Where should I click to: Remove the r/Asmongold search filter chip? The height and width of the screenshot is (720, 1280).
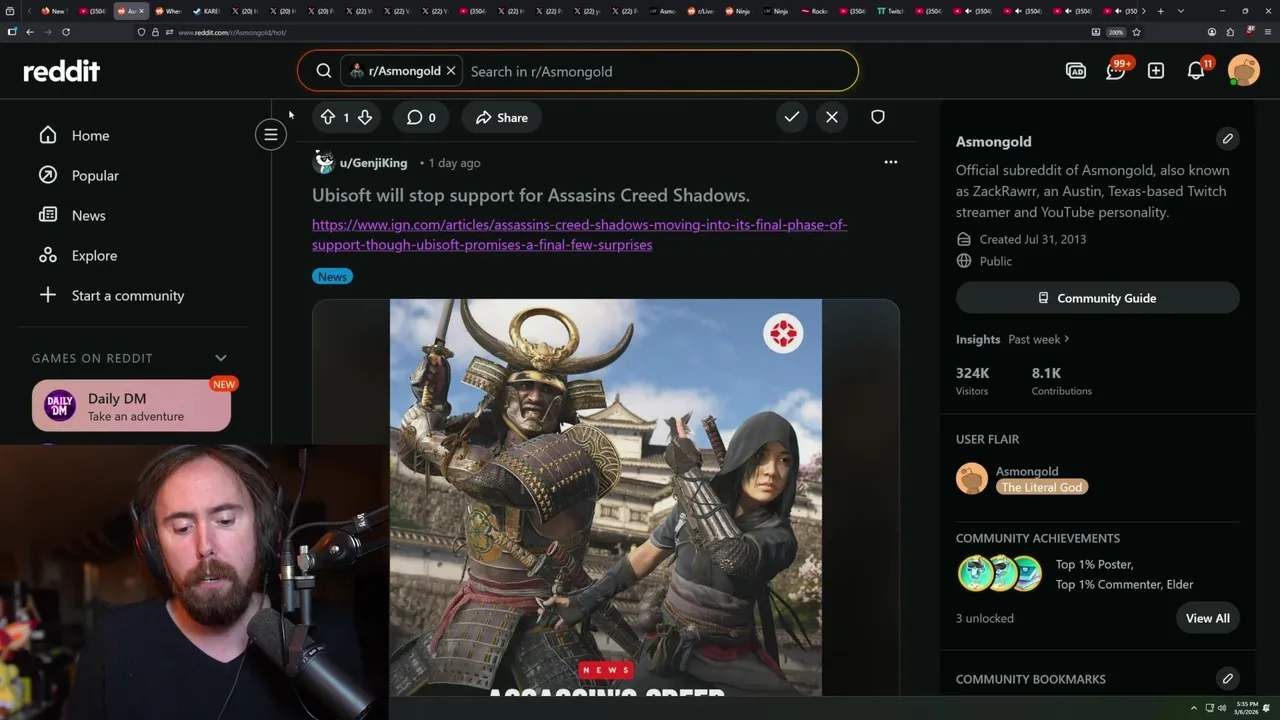pyautogui.click(x=451, y=71)
